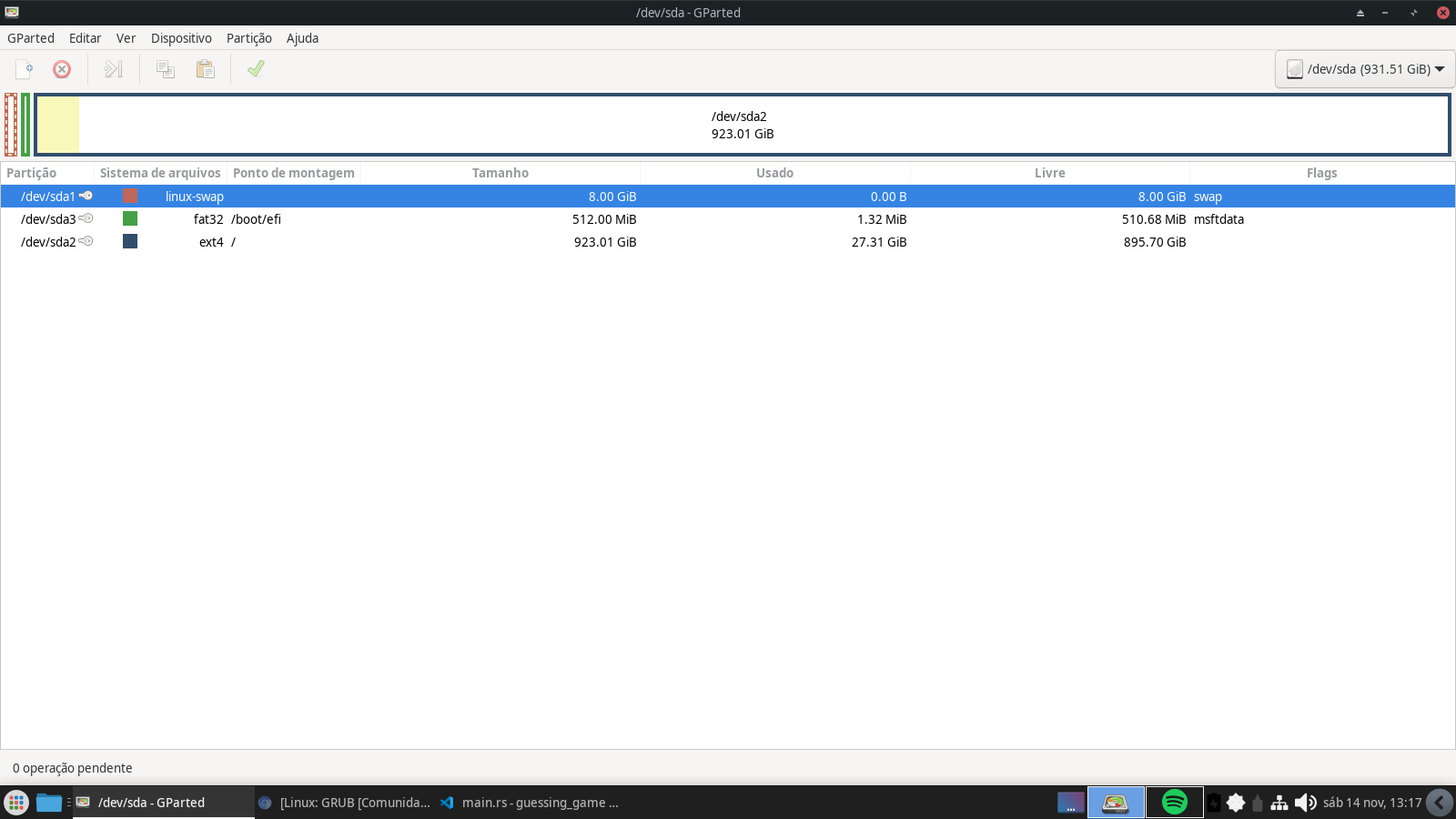Apply all operations with green checkmark
This screenshot has height=819, width=1456.
[x=256, y=69]
